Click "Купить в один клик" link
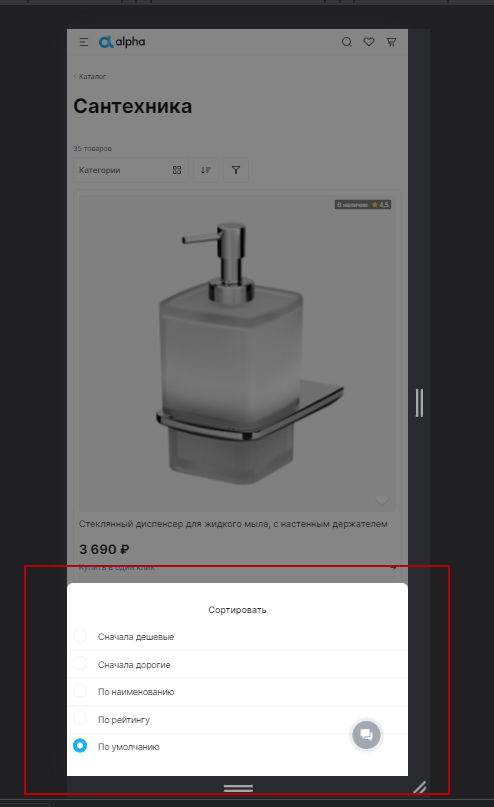494x807 pixels. pos(117,567)
